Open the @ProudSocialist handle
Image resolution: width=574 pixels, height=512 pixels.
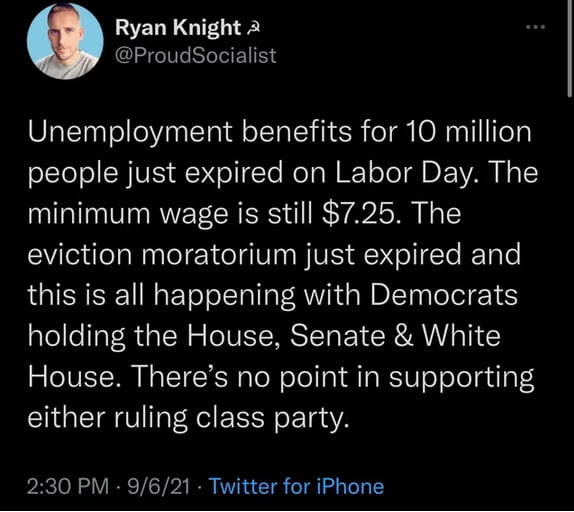tap(195, 55)
